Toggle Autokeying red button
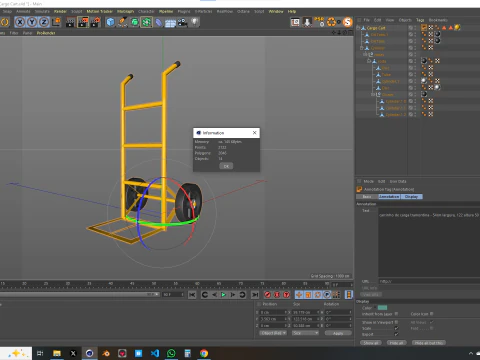The height and width of the screenshot is (360, 480). tap(277, 295)
